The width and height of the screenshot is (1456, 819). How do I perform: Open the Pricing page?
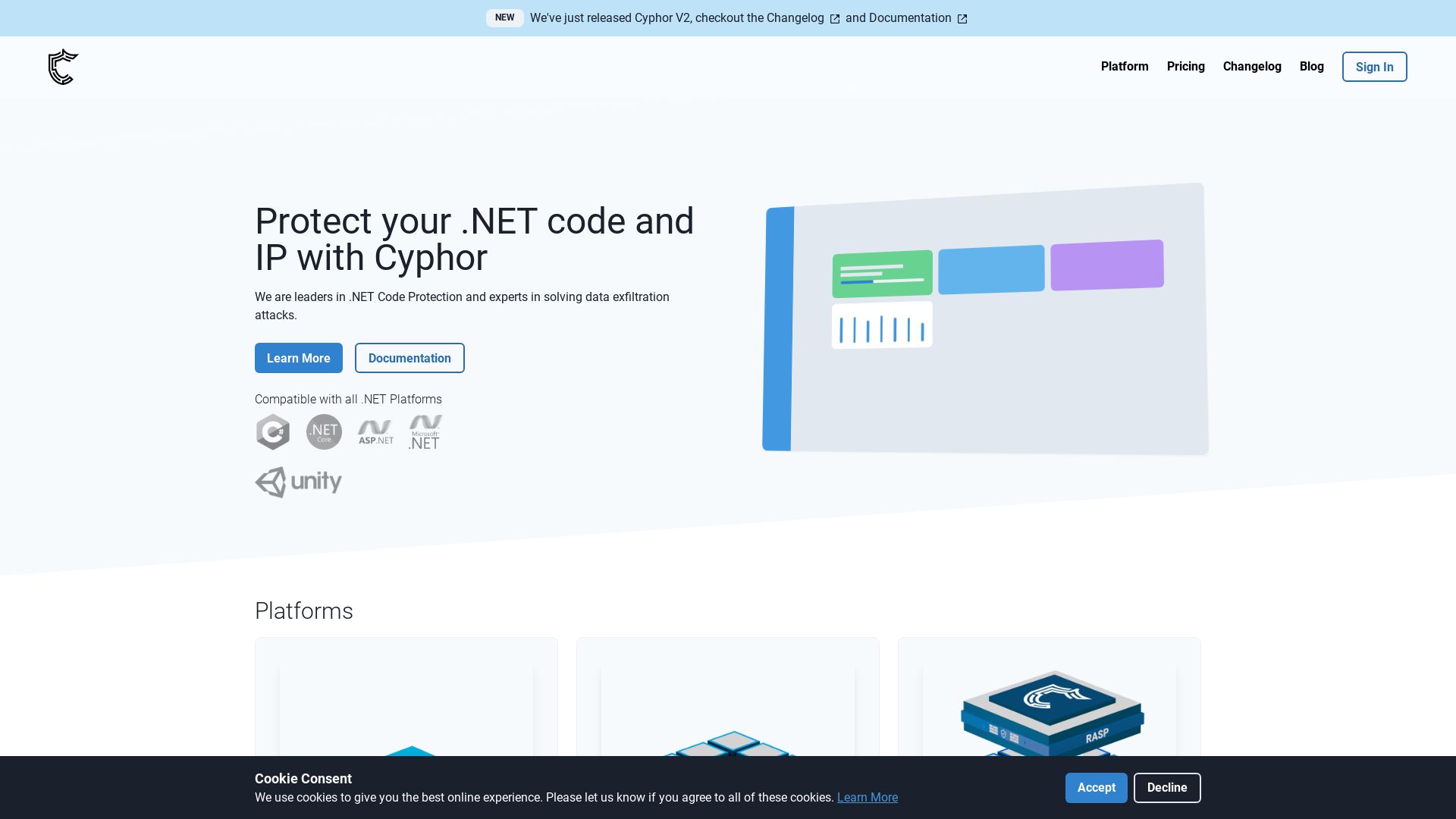coord(1185,67)
